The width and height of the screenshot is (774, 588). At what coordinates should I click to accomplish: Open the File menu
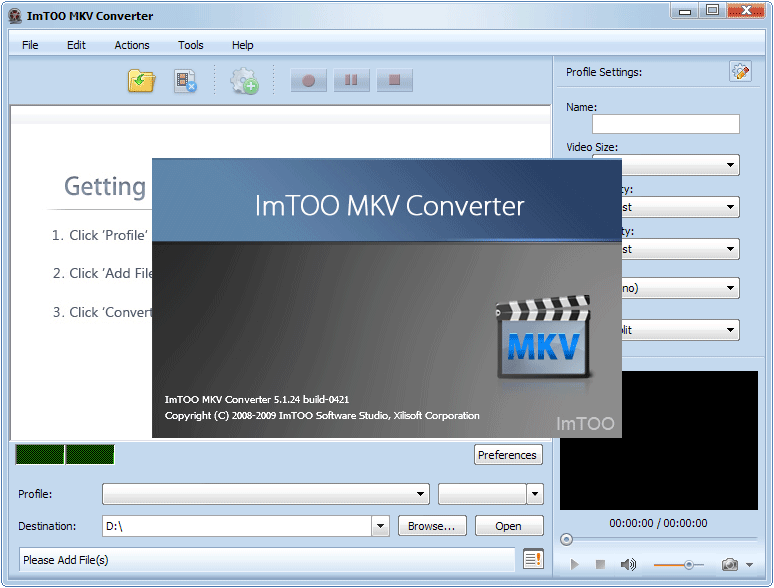pyautogui.click(x=30, y=45)
